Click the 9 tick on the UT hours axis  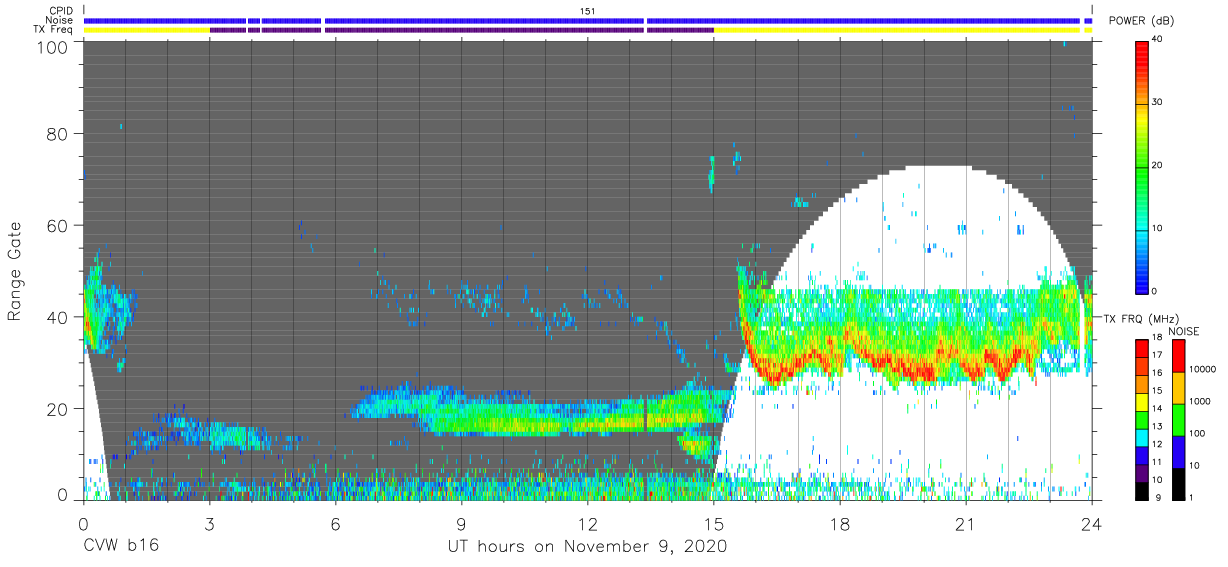pos(461,522)
